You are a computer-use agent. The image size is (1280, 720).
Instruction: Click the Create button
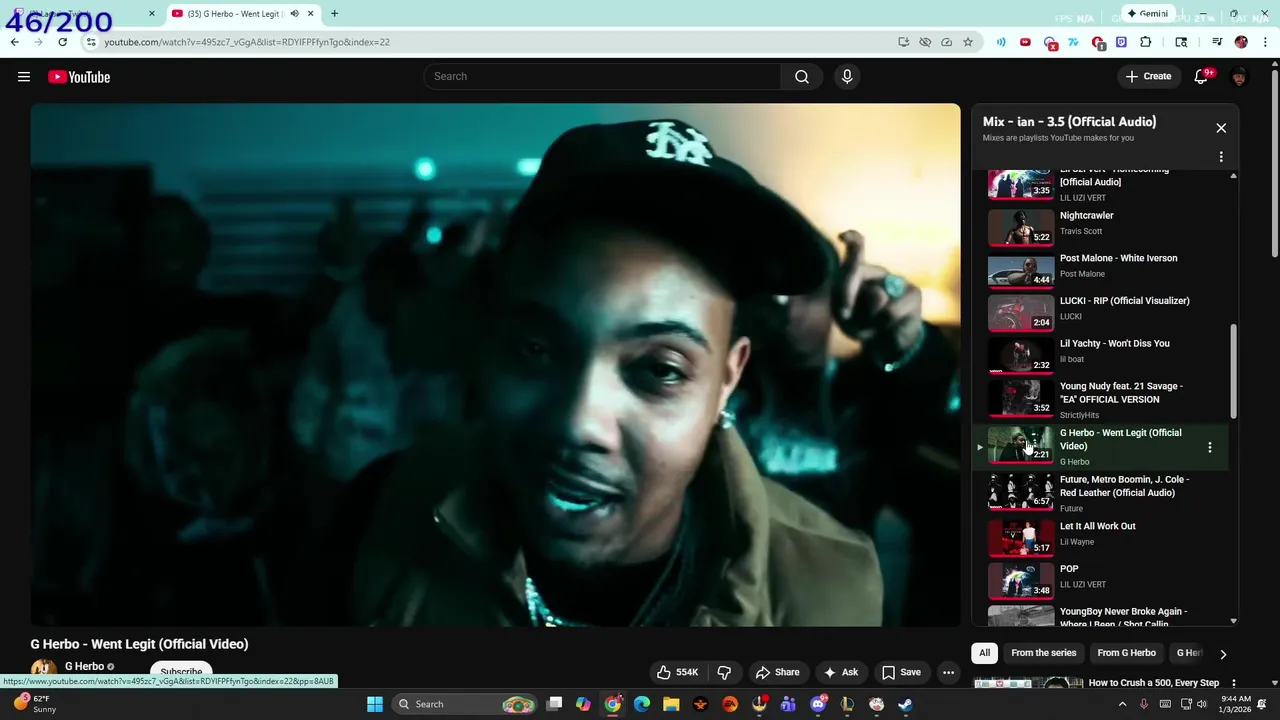point(1148,76)
